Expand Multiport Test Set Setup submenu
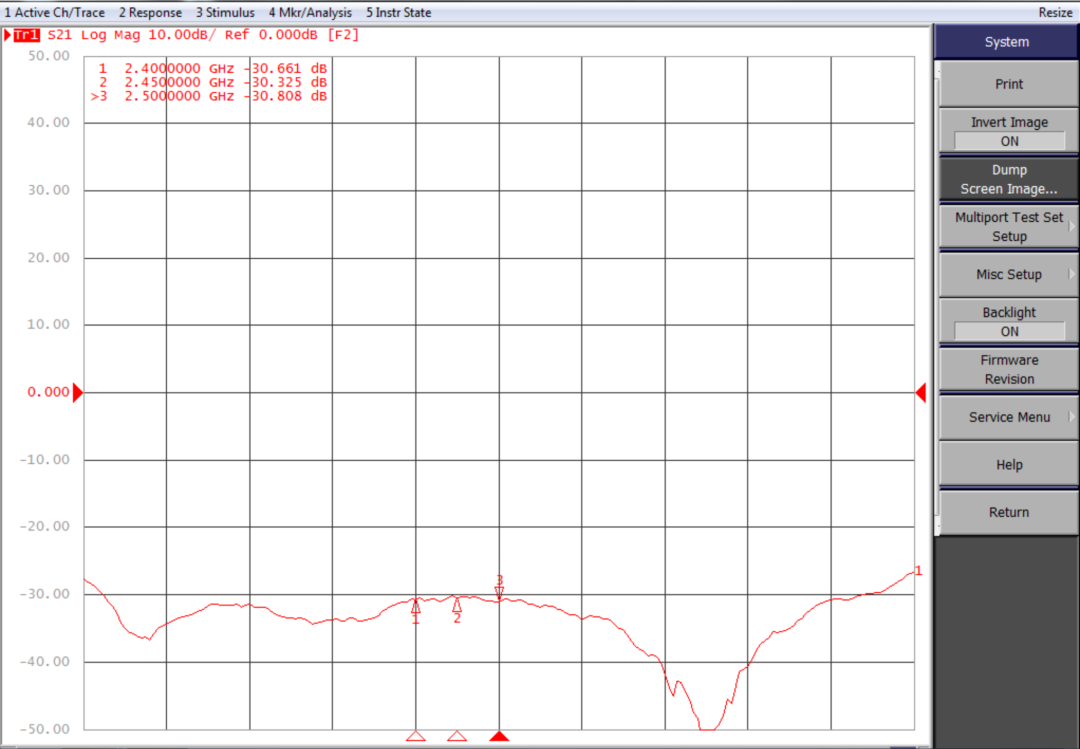 [1008, 227]
